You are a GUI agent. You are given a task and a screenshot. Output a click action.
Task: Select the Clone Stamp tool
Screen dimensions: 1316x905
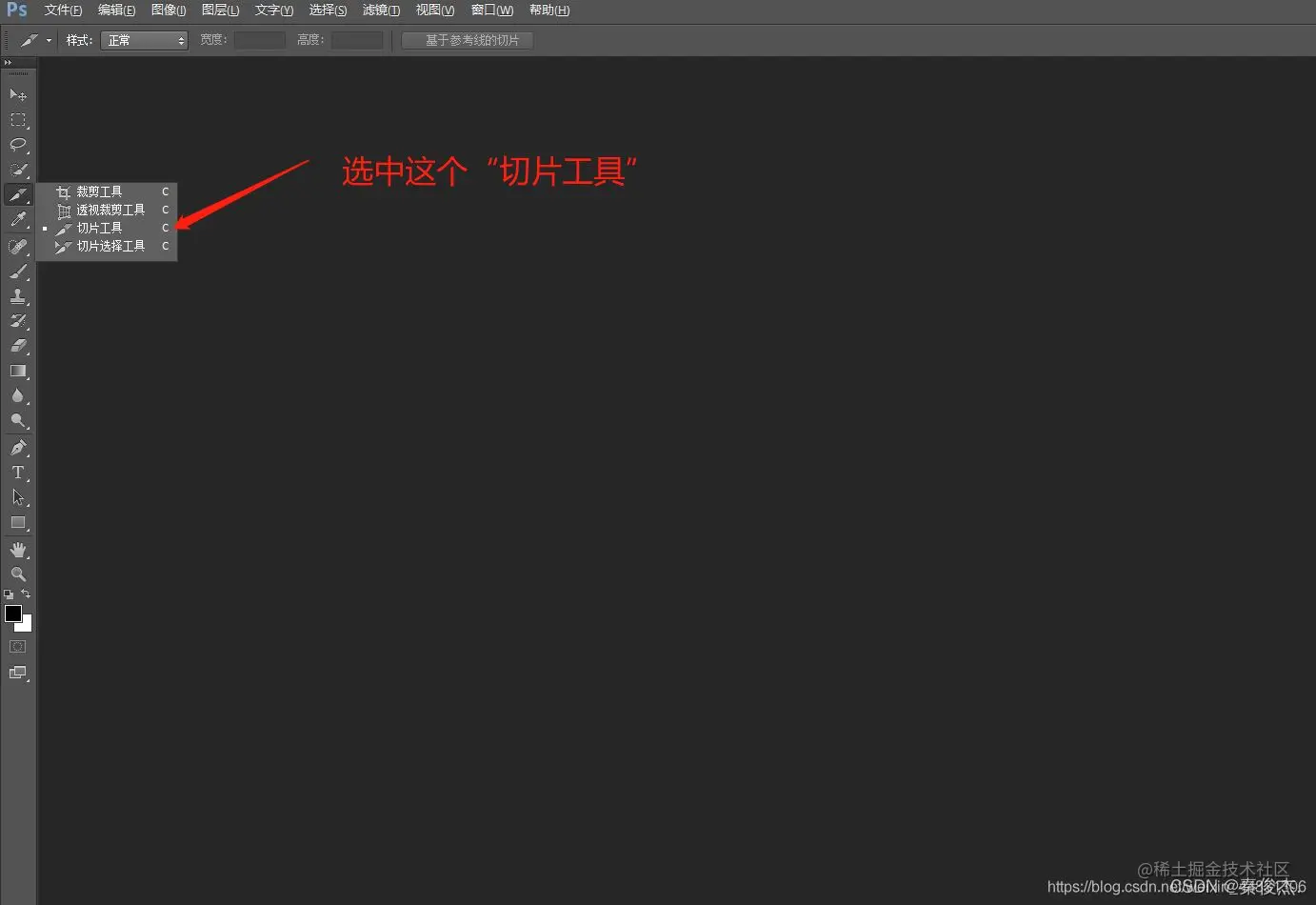point(18,296)
